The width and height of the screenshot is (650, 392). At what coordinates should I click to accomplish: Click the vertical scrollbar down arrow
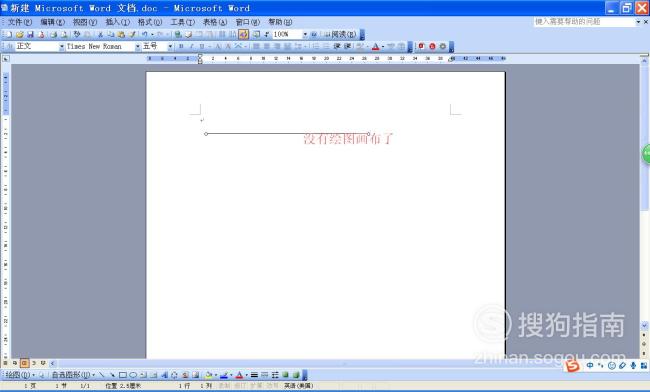[644, 325]
